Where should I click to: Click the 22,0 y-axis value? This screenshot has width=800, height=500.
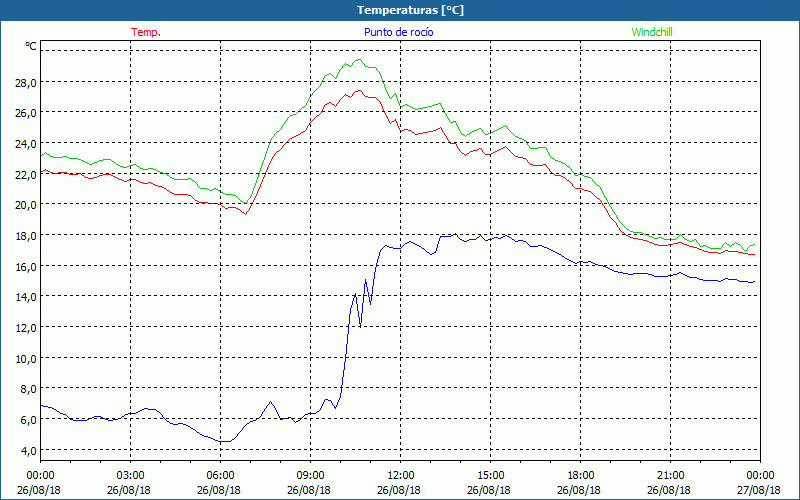pos(26,174)
